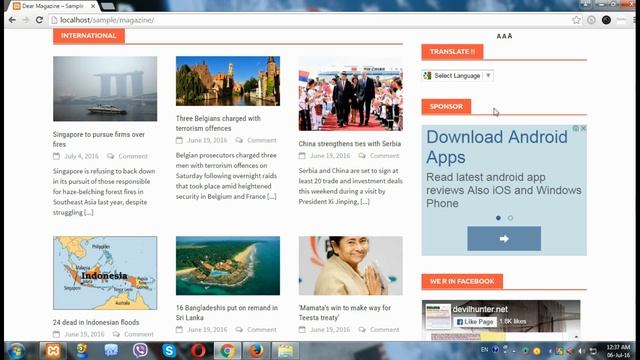The image size is (640, 360).
Task: Open the file explorer taskbar icon
Action: point(285,351)
